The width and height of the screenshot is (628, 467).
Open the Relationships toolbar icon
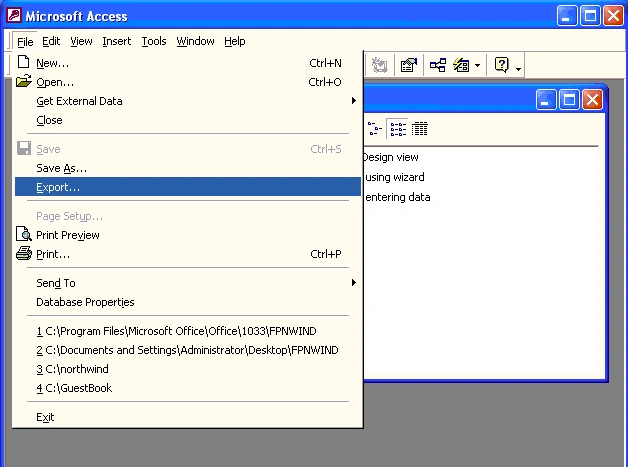tap(437, 65)
